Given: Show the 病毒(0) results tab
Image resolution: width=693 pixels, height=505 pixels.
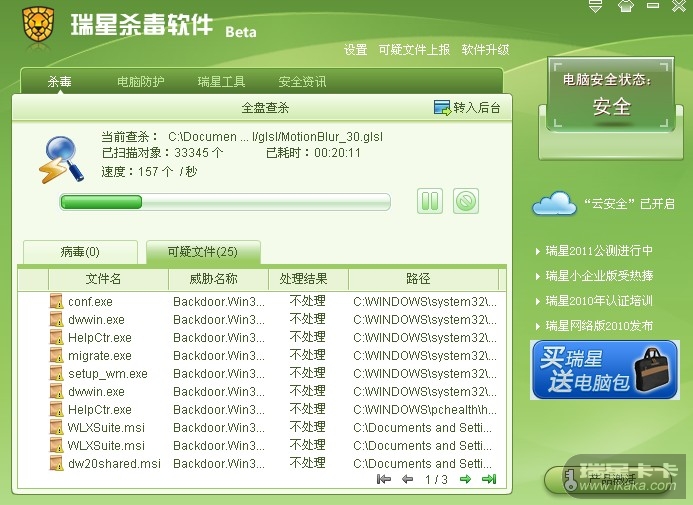Looking at the screenshot, I should point(80,252).
